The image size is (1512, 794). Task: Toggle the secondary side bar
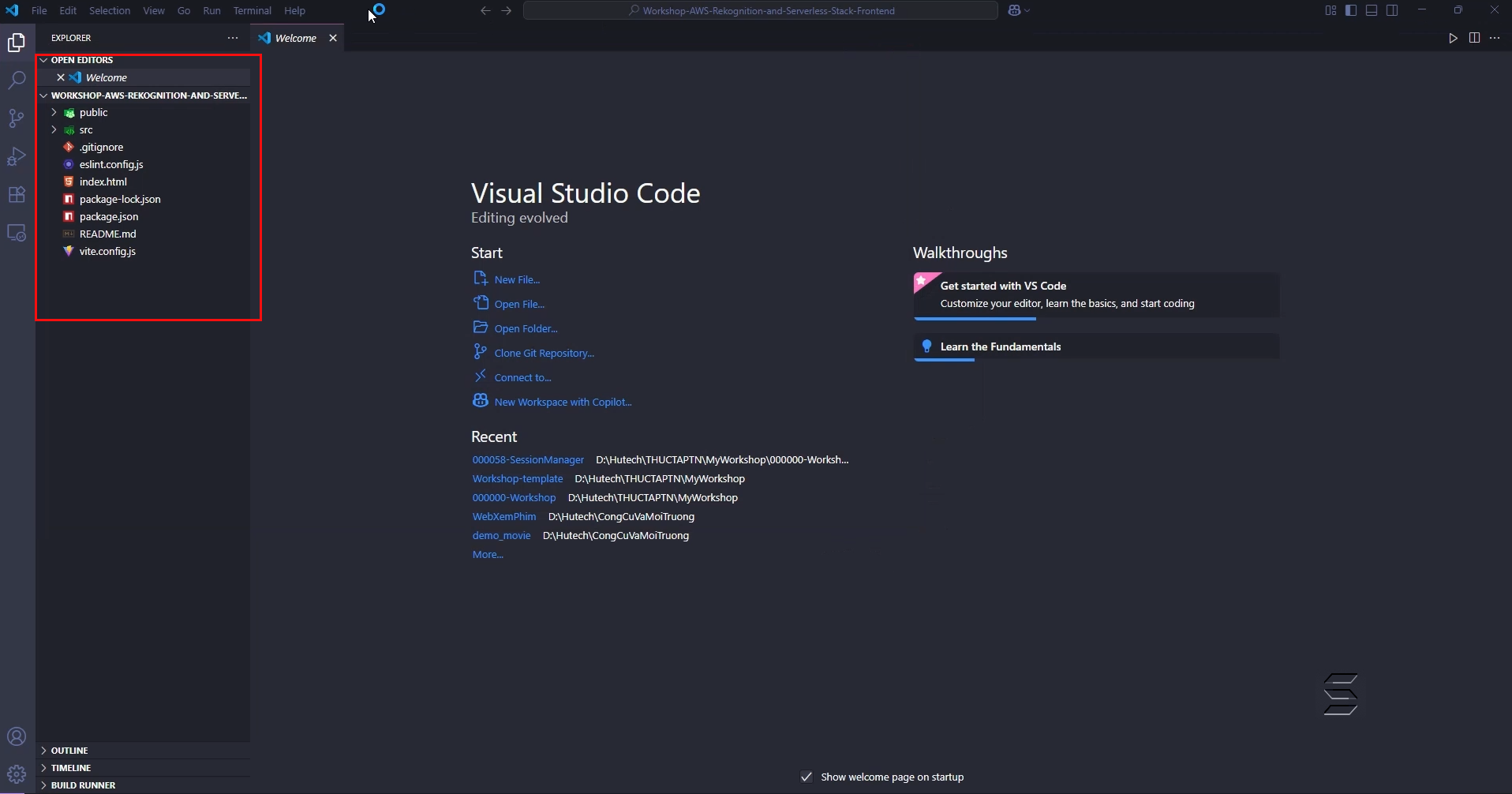1392,10
